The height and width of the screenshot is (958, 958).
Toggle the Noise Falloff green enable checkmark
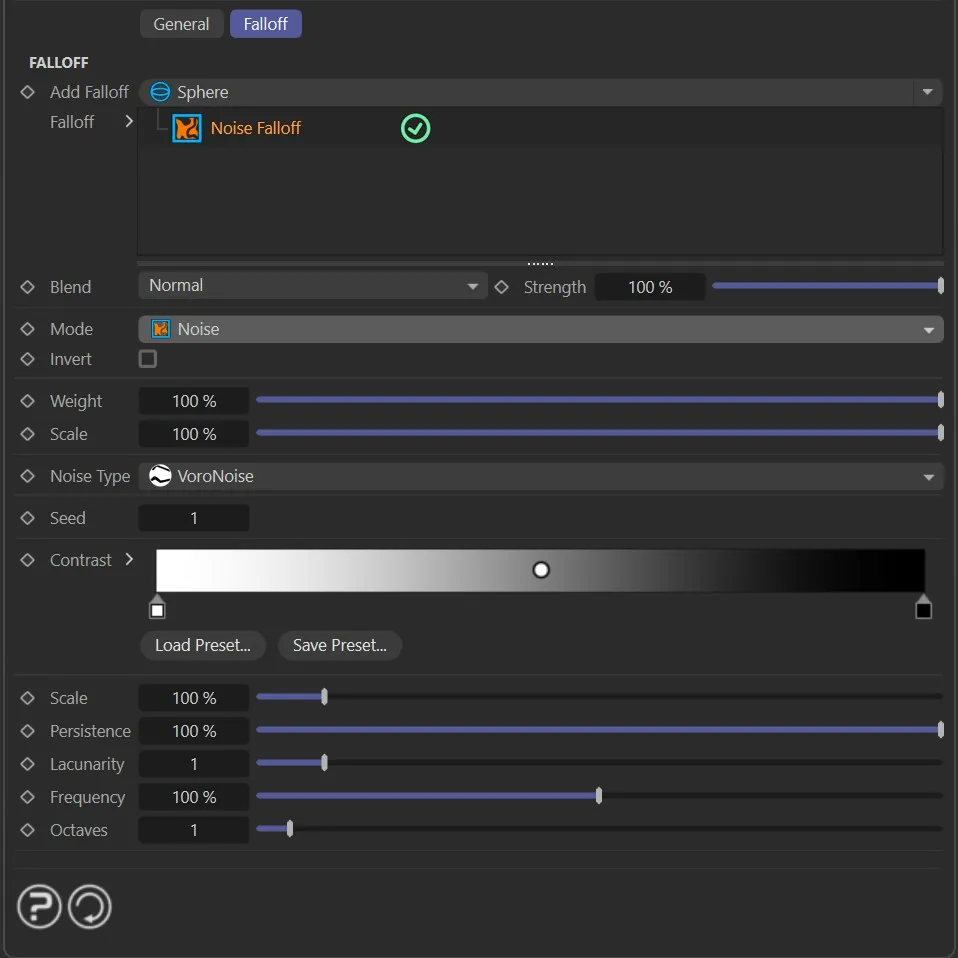[x=415, y=128]
